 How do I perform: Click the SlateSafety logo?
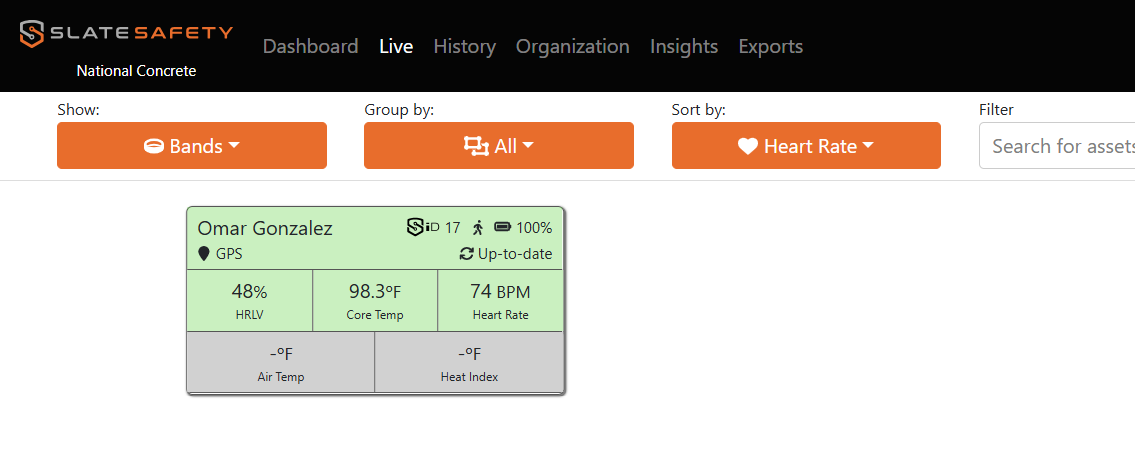pos(126,33)
